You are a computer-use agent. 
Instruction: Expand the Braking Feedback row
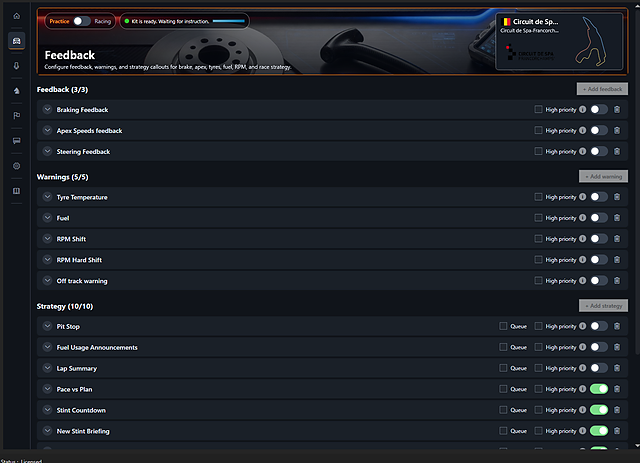coord(47,109)
